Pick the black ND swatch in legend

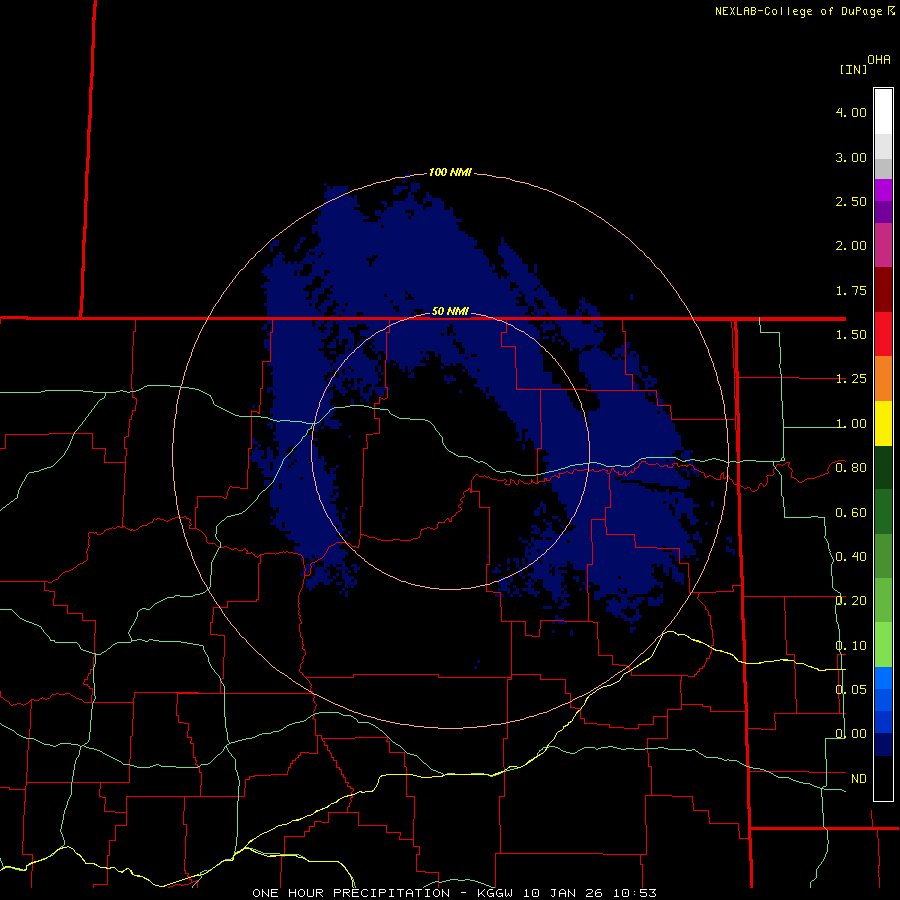[x=883, y=778]
